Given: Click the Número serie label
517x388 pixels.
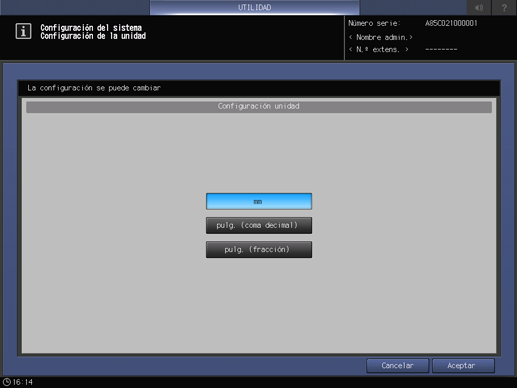Looking at the screenshot, I should pyautogui.click(x=374, y=23).
